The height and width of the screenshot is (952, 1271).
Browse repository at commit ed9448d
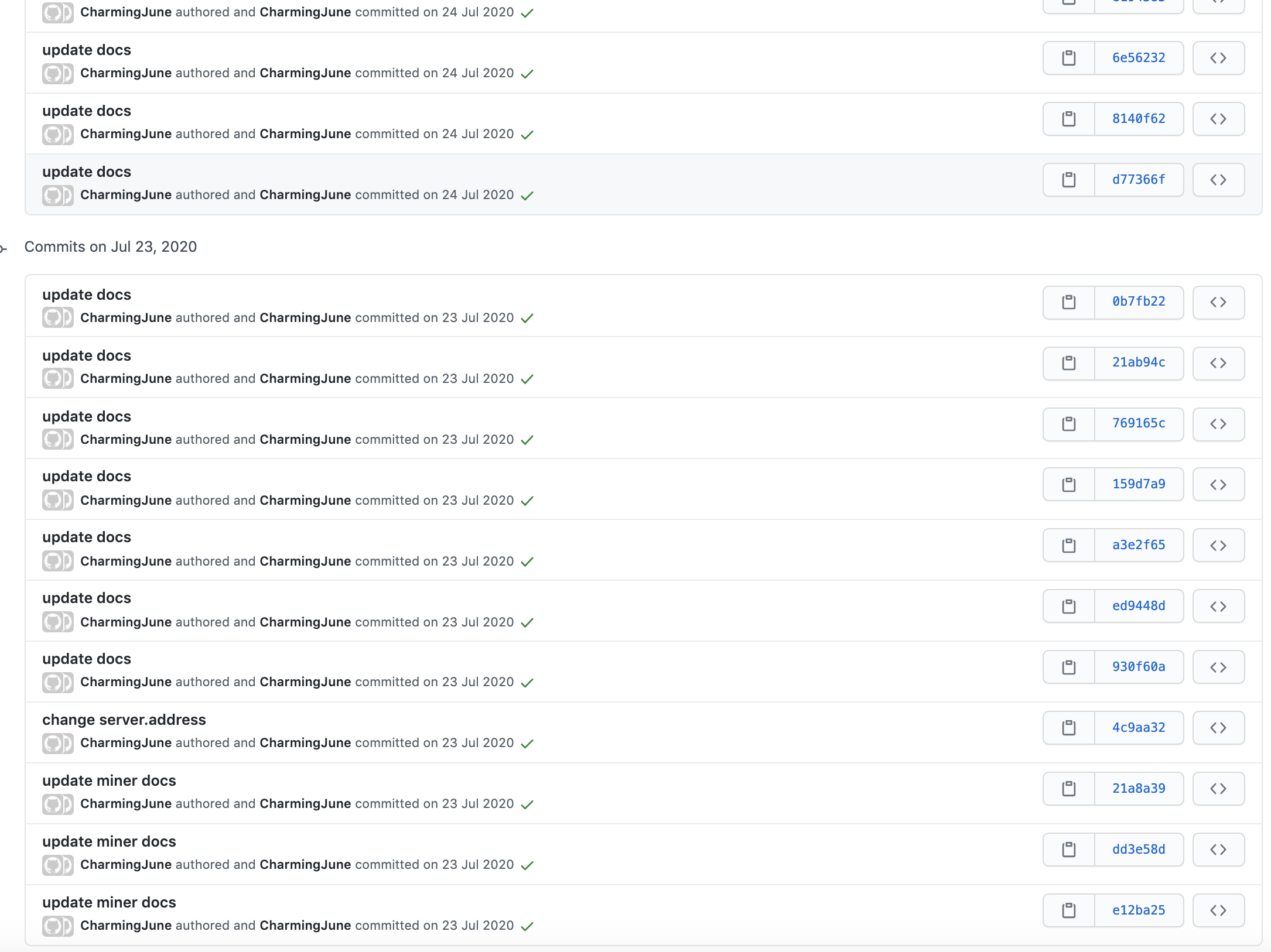click(1218, 607)
